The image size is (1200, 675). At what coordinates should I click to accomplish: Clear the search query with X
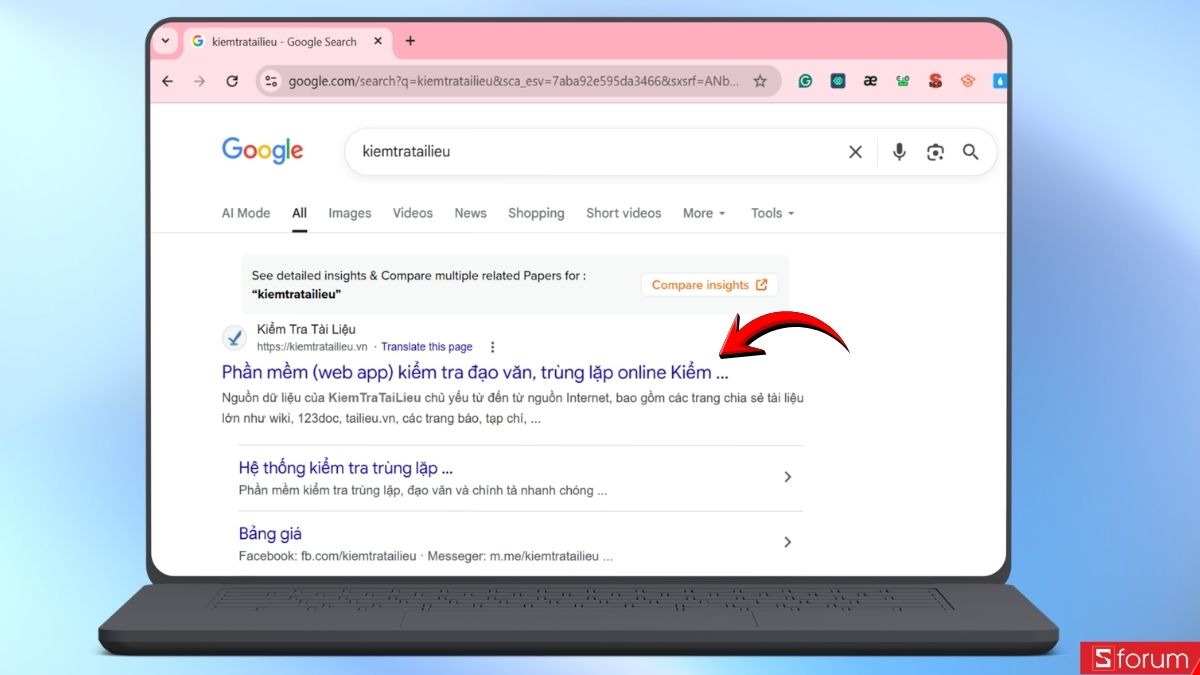click(855, 152)
